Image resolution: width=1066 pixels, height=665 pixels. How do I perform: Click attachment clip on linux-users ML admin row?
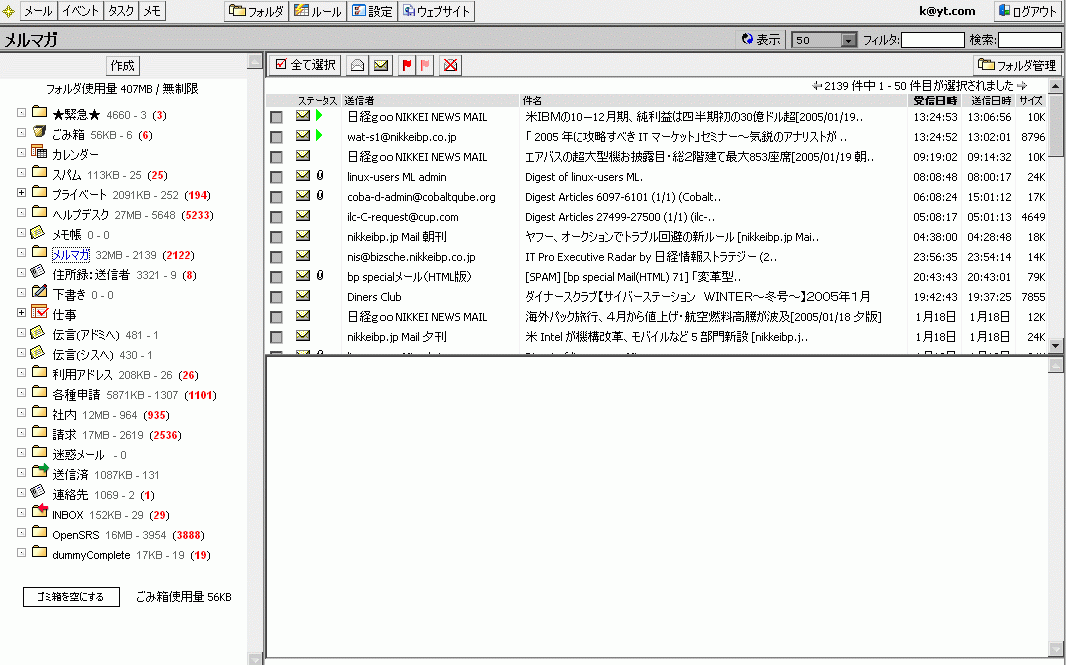[x=319, y=177]
